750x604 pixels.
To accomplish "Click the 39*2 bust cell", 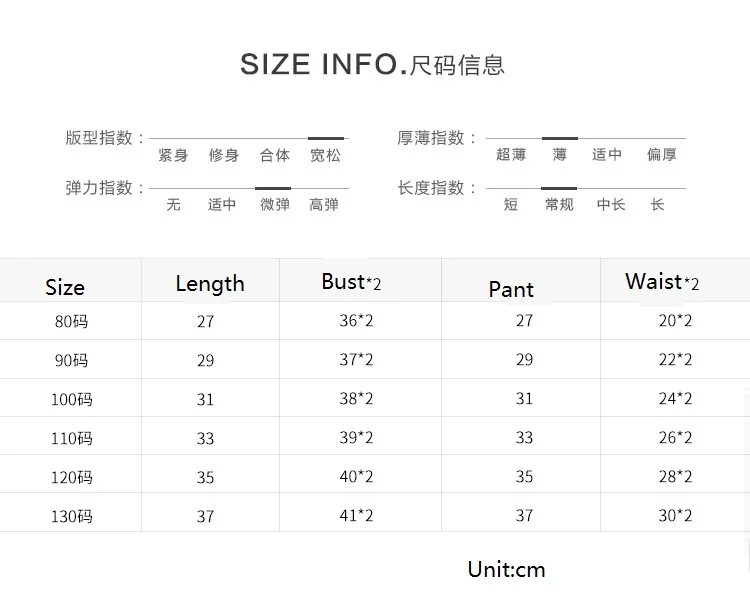I will [x=356, y=438].
